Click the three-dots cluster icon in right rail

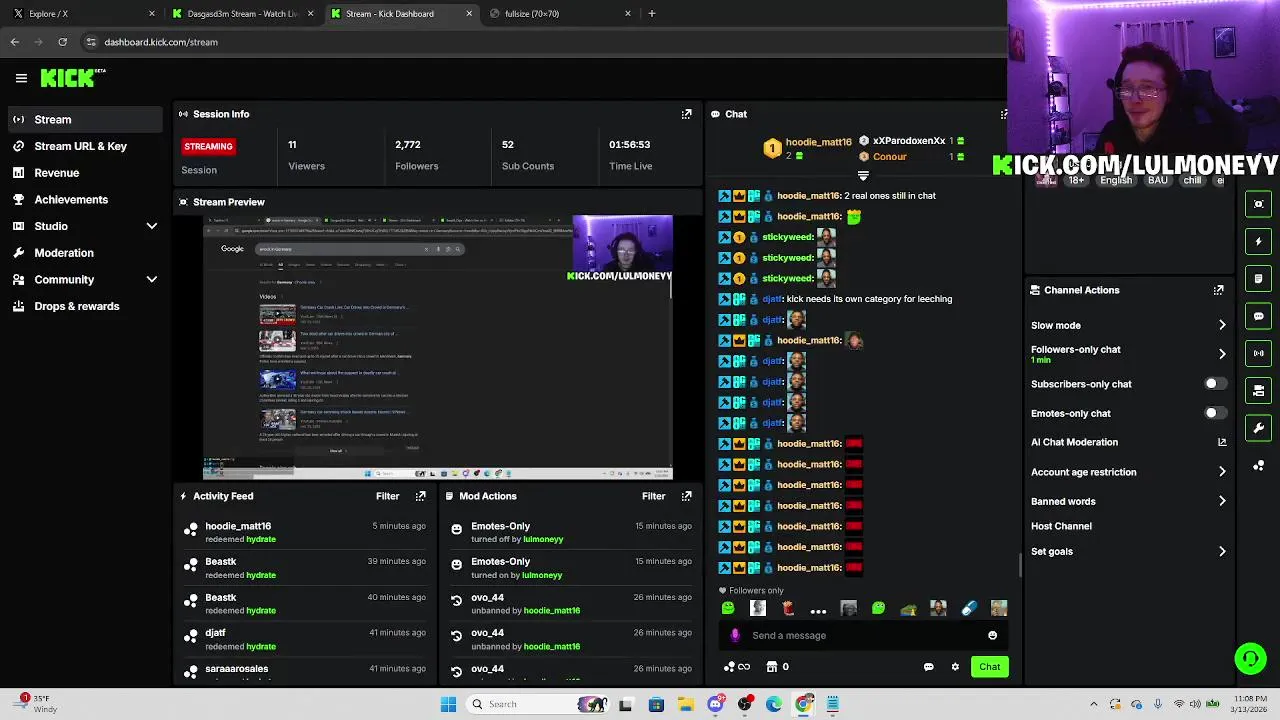click(1259, 466)
